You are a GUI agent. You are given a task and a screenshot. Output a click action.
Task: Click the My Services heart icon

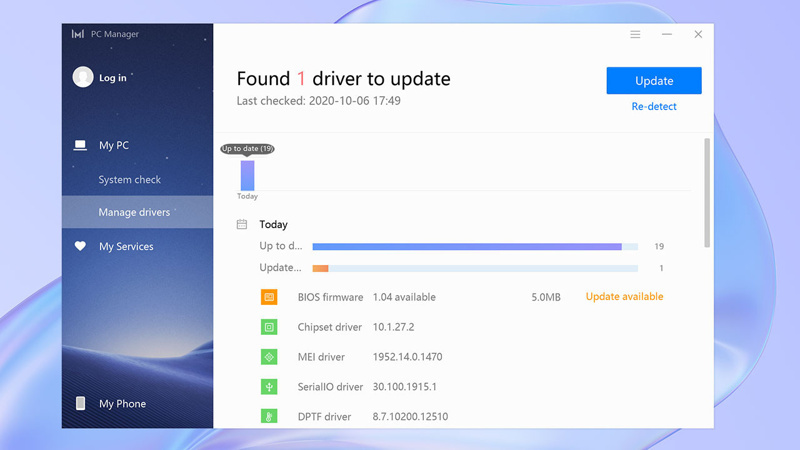[80, 246]
